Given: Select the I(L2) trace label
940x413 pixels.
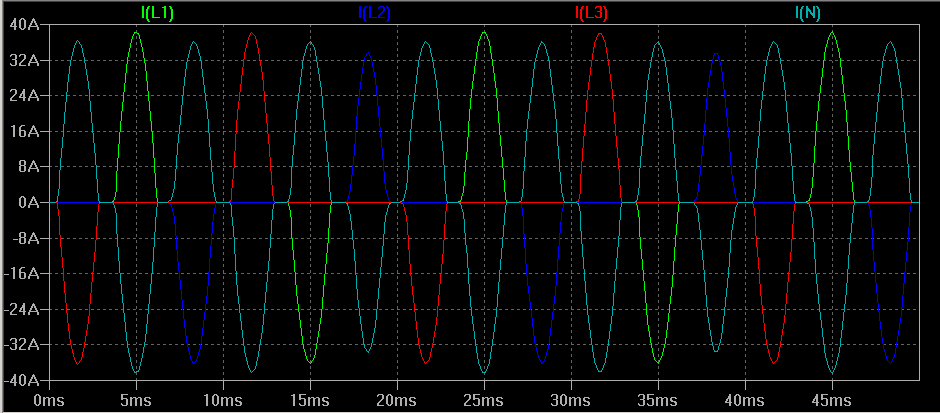Looking at the screenshot, I should tap(375, 13).
